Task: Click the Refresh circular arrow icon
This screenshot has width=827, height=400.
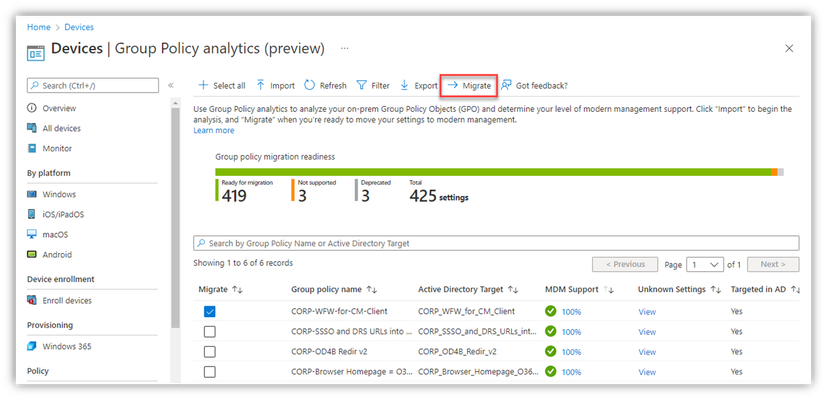Action: [x=310, y=85]
